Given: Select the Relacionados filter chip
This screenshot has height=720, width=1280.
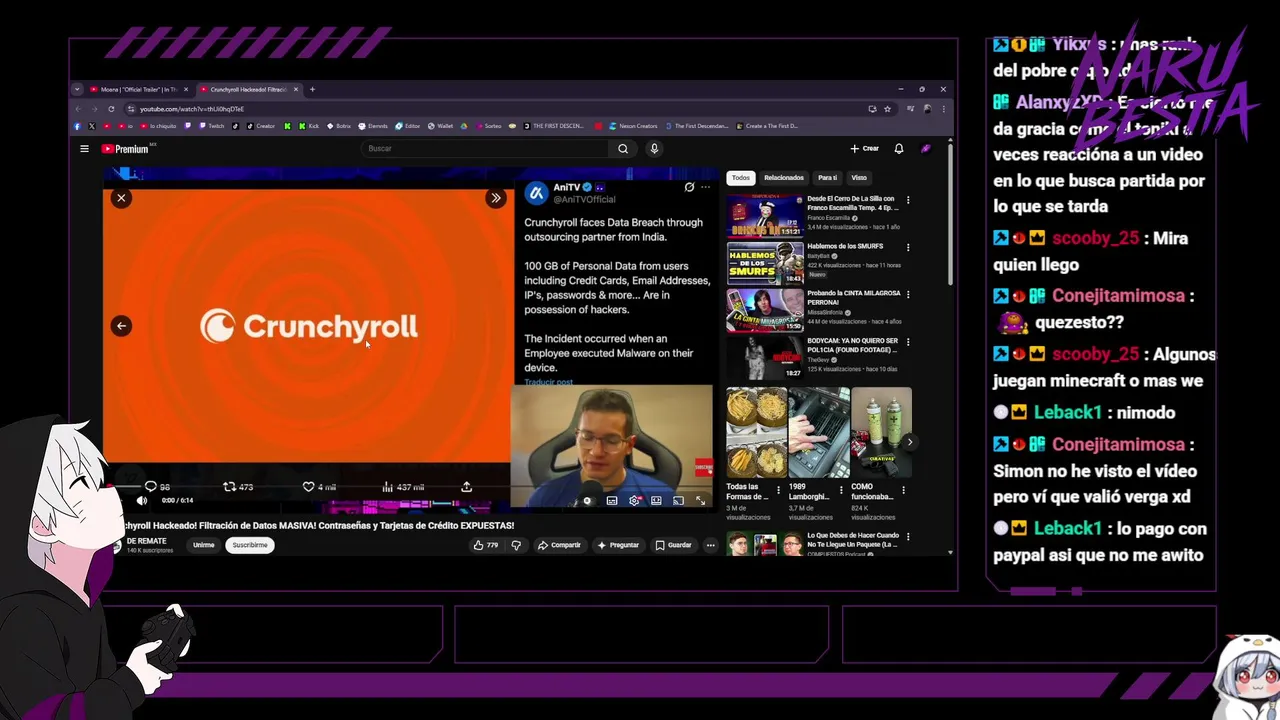Looking at the screenshot, I should click(x=784, y=178).
